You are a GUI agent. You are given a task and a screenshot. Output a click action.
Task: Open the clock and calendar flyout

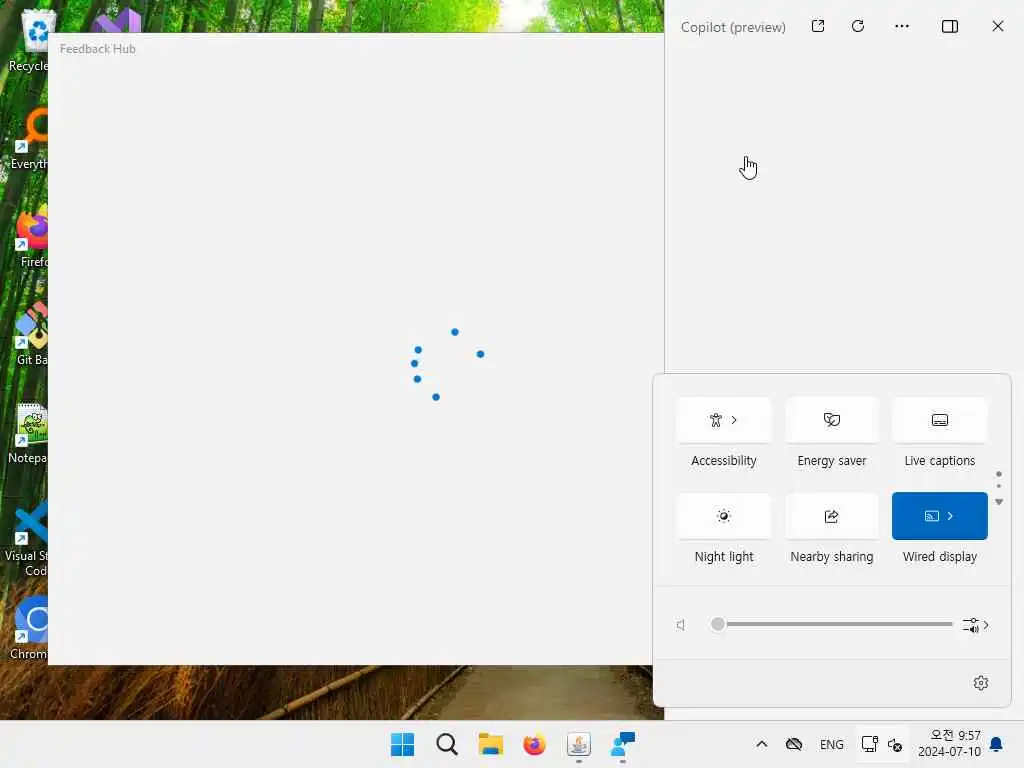pos(949,744)
